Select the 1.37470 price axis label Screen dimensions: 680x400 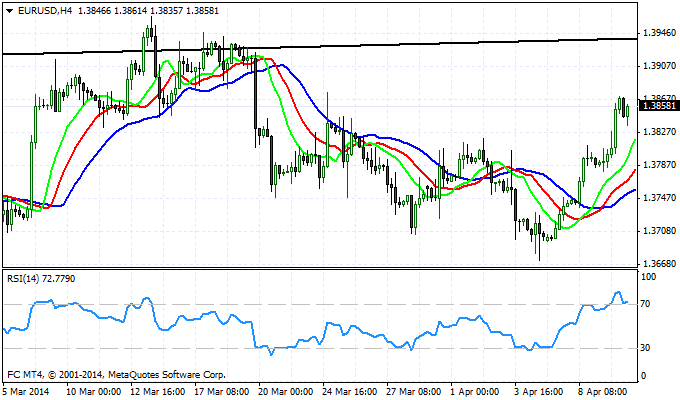pyautogui.click(x=659, y=198)
